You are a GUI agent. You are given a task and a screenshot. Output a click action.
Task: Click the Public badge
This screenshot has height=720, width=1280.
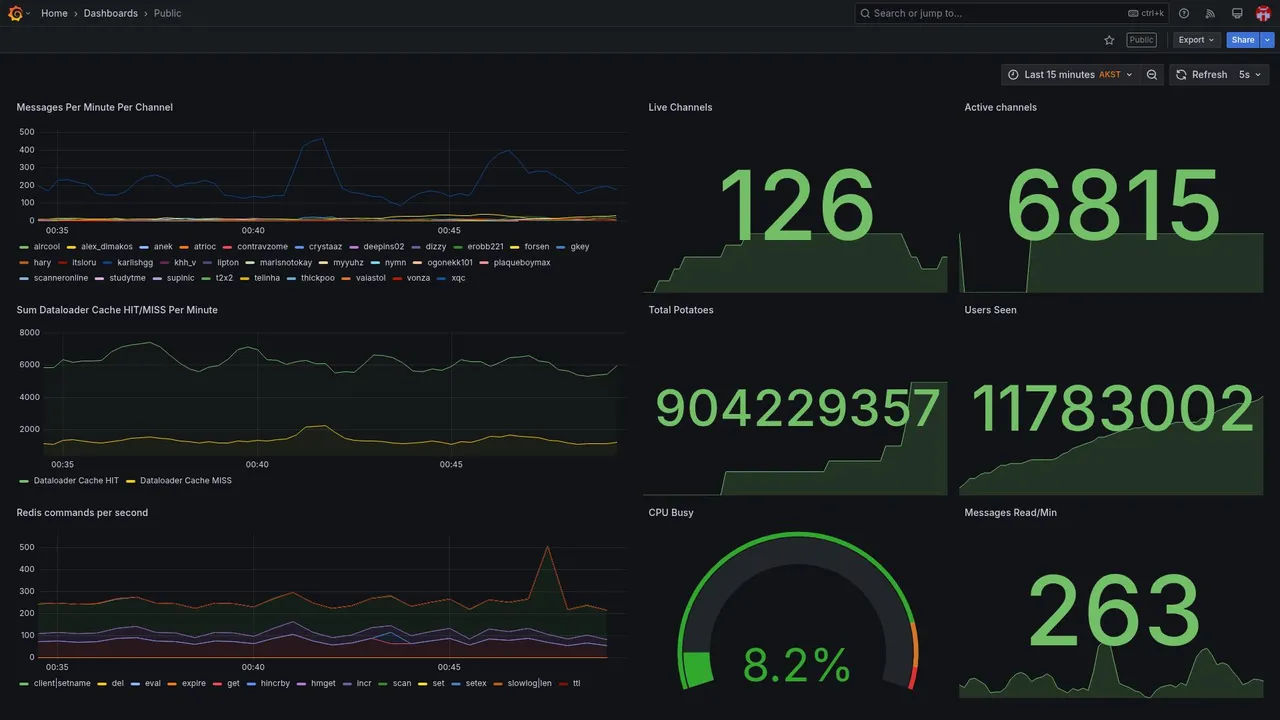(1141, 40)
